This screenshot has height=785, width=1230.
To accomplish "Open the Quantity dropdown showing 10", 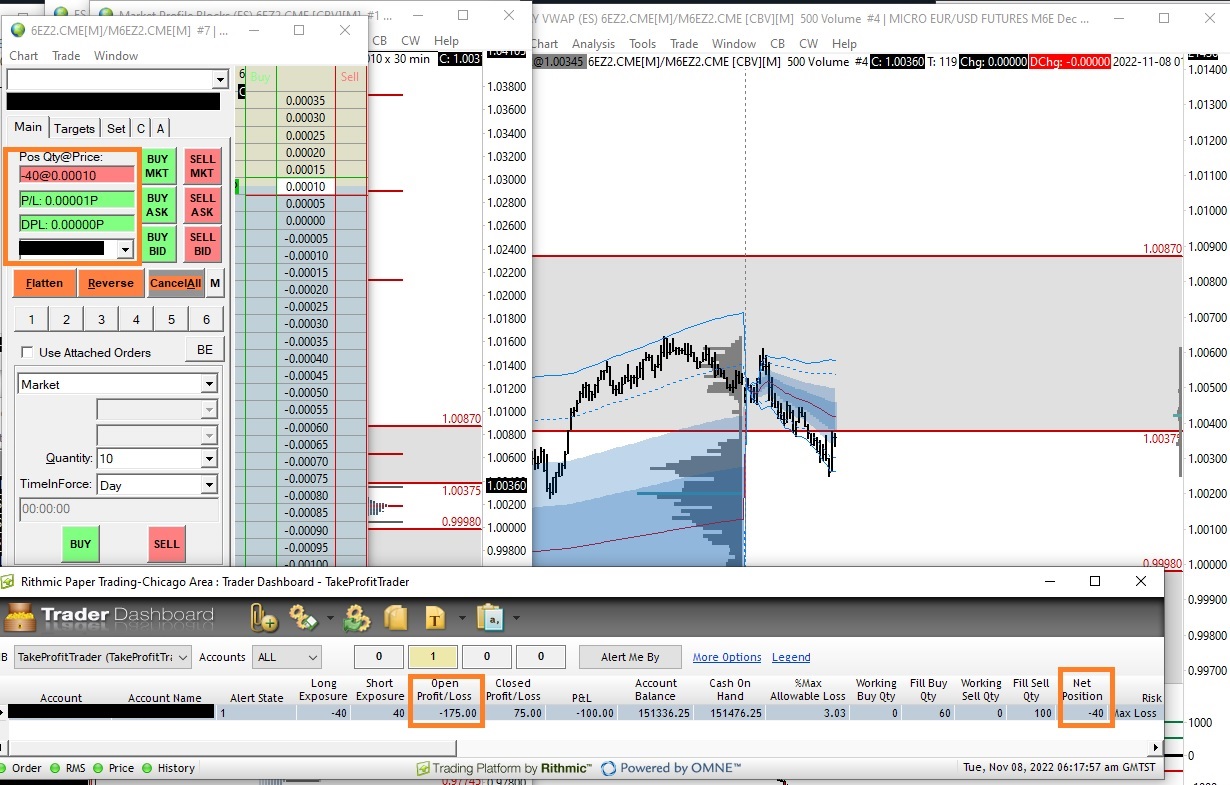I will [x=209, y=458].
